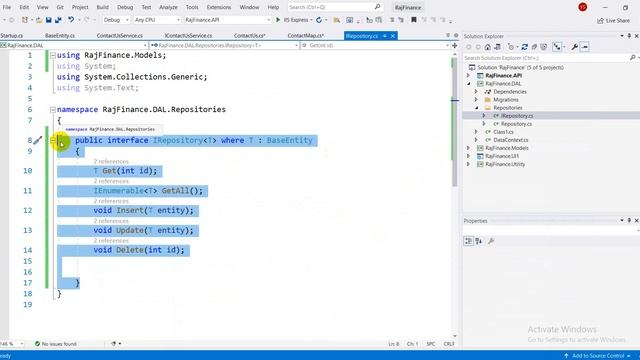The image size is (640, 360).
Task: Click '2 references' above the Get method
Action: tap(111, 162)
